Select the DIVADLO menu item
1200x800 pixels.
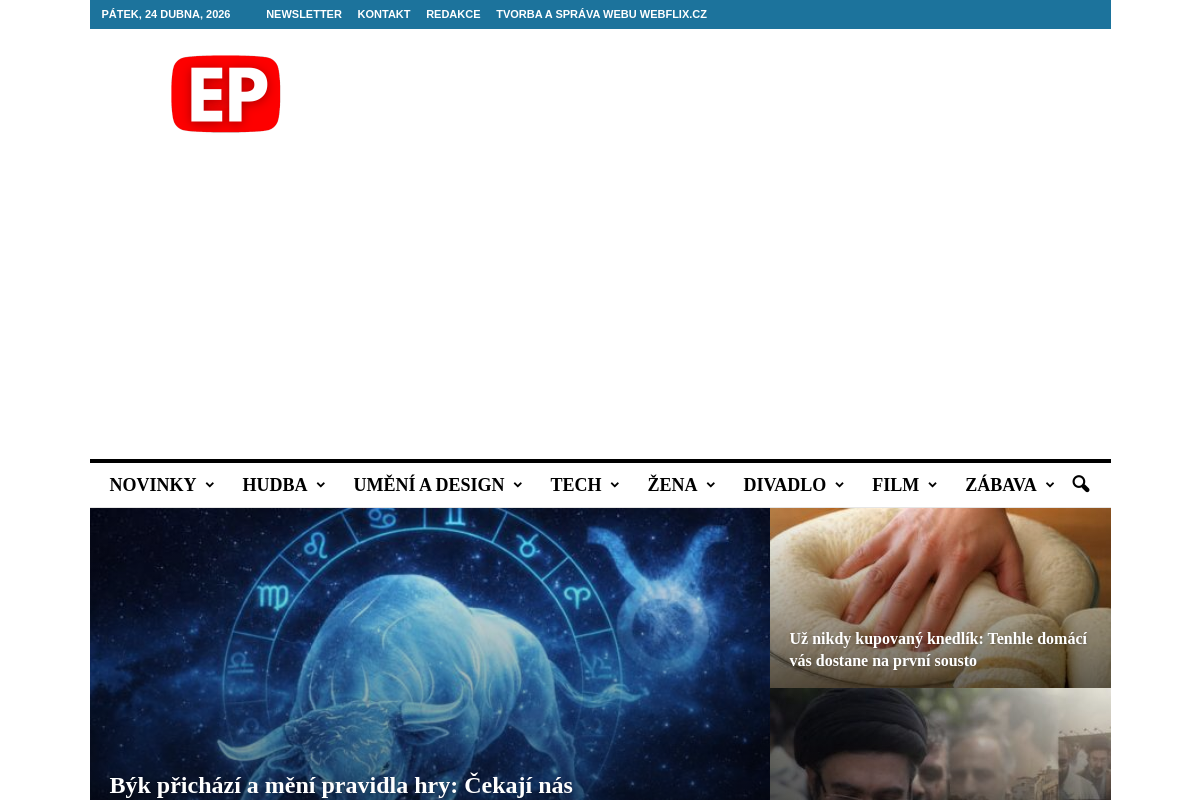(x=785, y=485)
